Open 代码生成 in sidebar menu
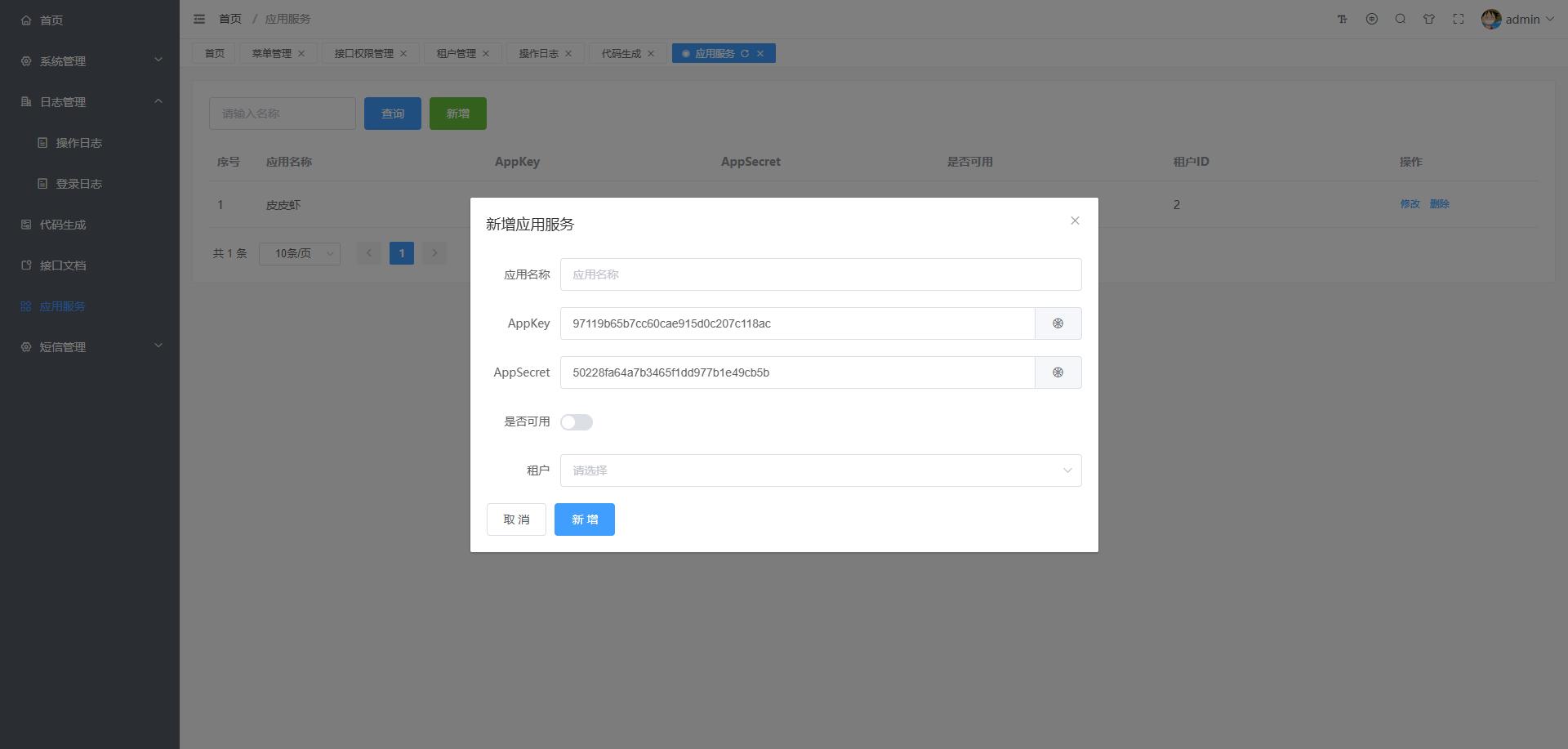This screenshot has width=1568, height=749. tap(90, 225)
